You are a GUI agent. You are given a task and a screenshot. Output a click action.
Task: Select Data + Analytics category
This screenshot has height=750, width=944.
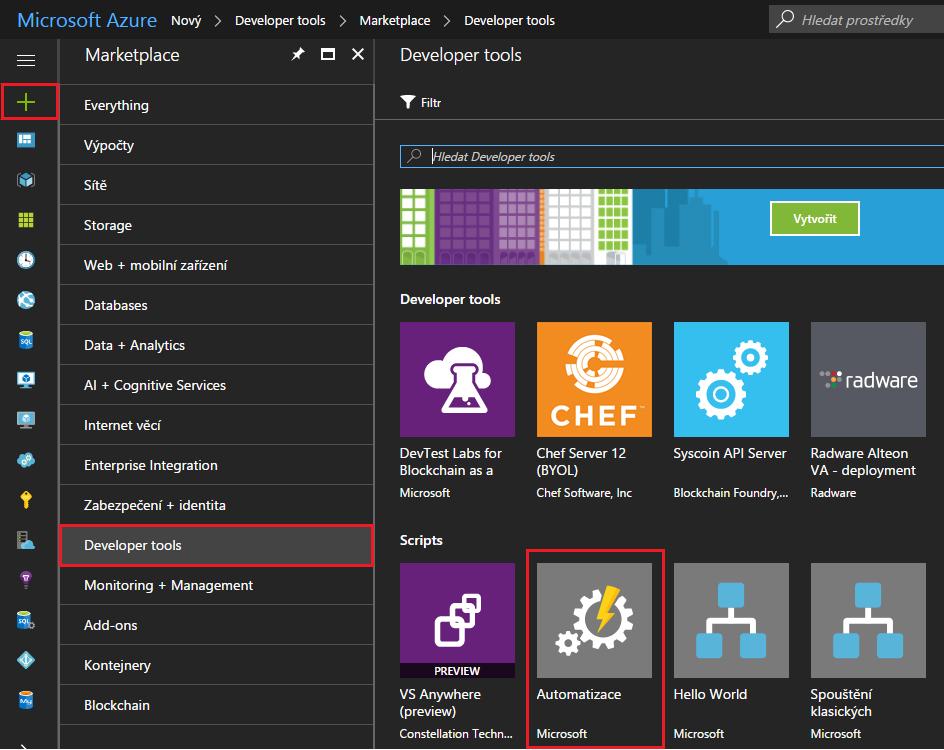click(x=217, y=345)
